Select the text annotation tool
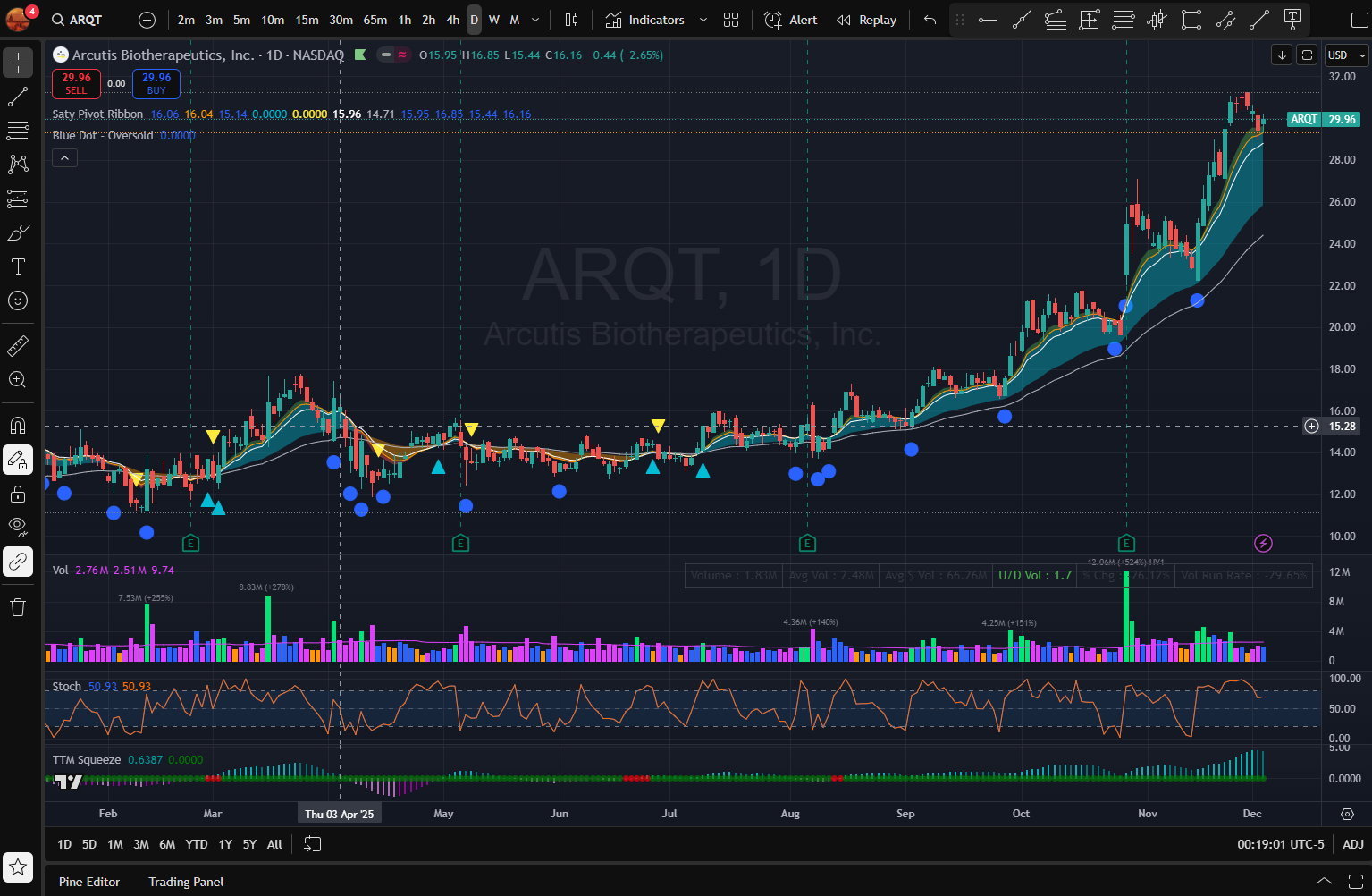1372x896 pixels. pos(18,266)
